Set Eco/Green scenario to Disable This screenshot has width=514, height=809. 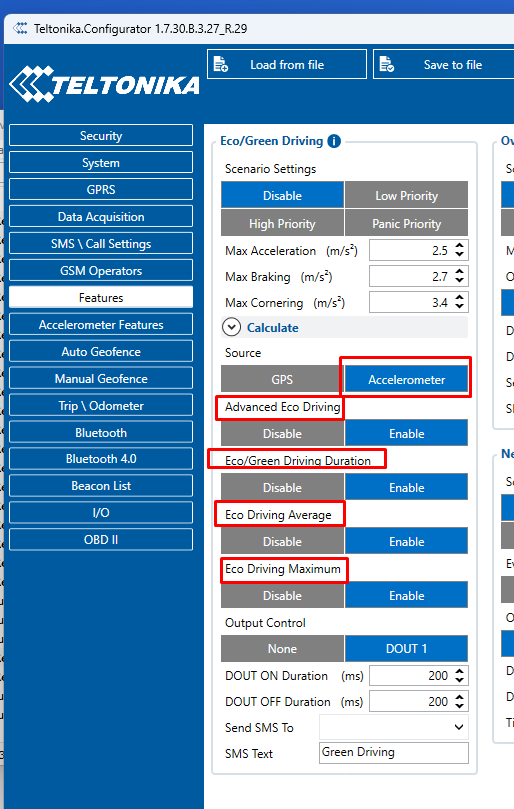[282, 195]
